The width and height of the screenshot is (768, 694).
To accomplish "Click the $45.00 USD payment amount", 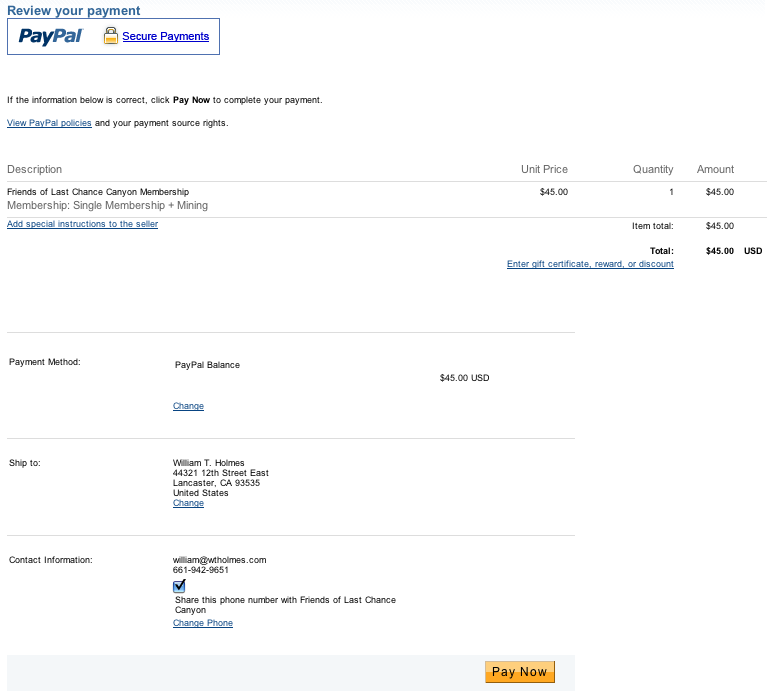I will [464, 378].
